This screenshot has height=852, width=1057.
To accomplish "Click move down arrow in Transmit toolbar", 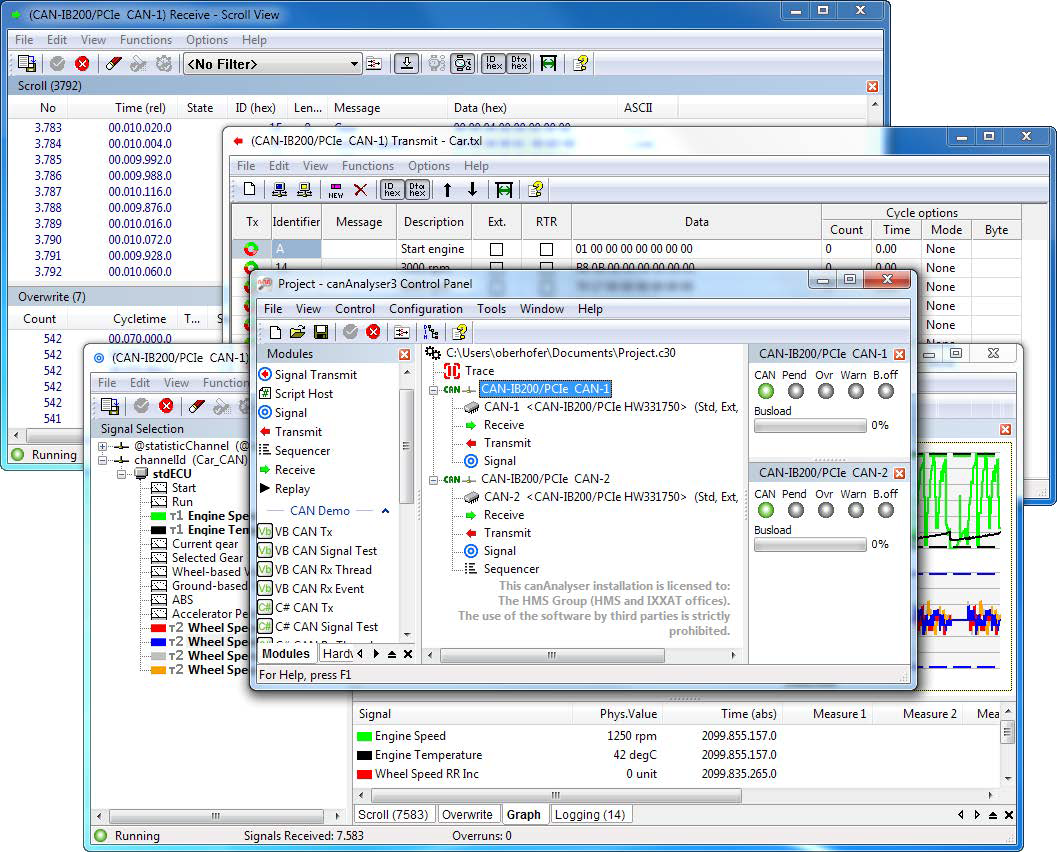I will pyautogui.click(x=473, y=190).
